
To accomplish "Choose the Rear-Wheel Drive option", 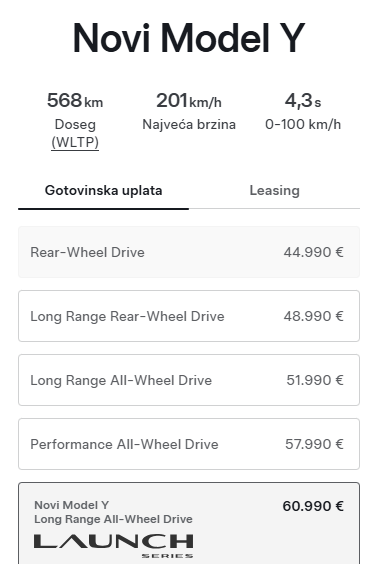I will click(x=189, y=252).
